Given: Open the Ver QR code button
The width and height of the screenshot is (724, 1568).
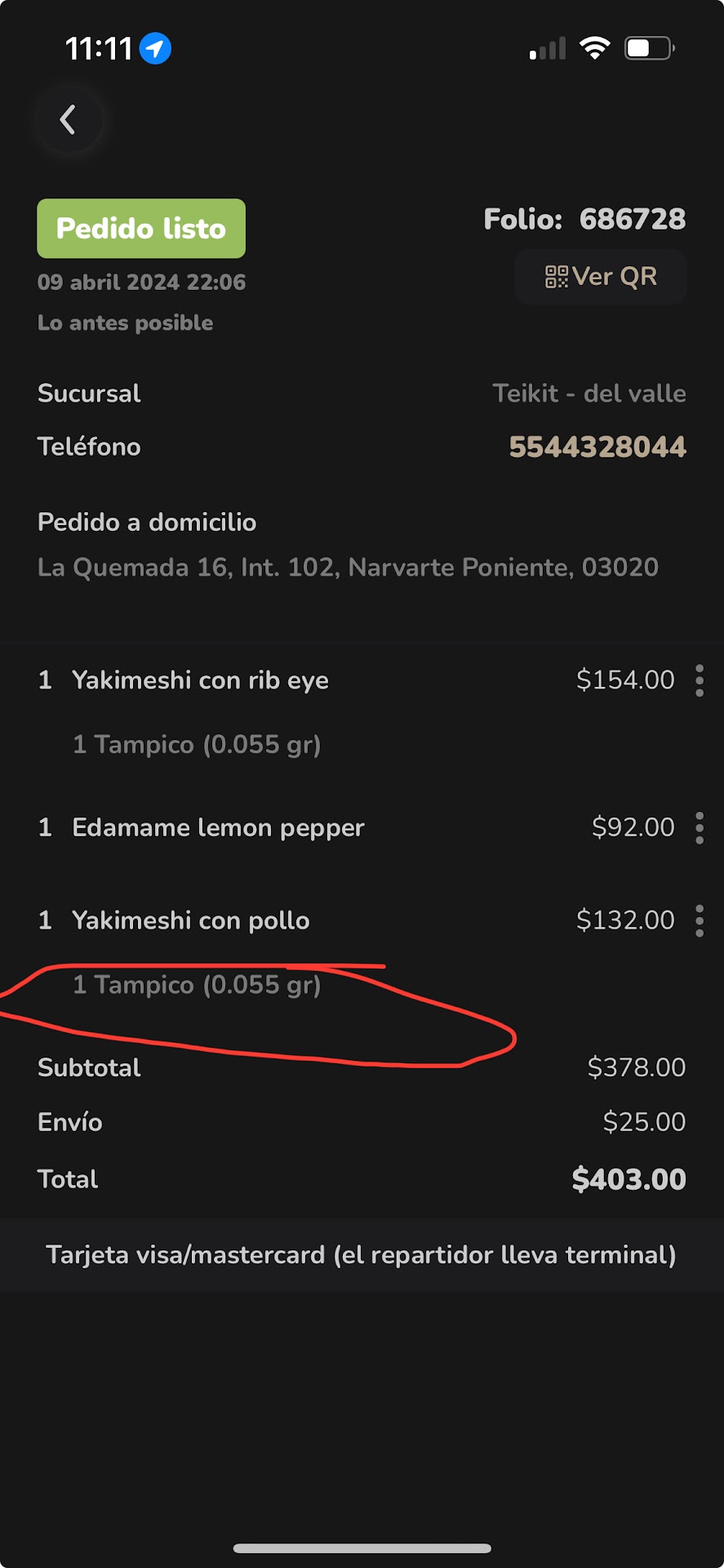Looking at the screenshot, I should (601, 277).
